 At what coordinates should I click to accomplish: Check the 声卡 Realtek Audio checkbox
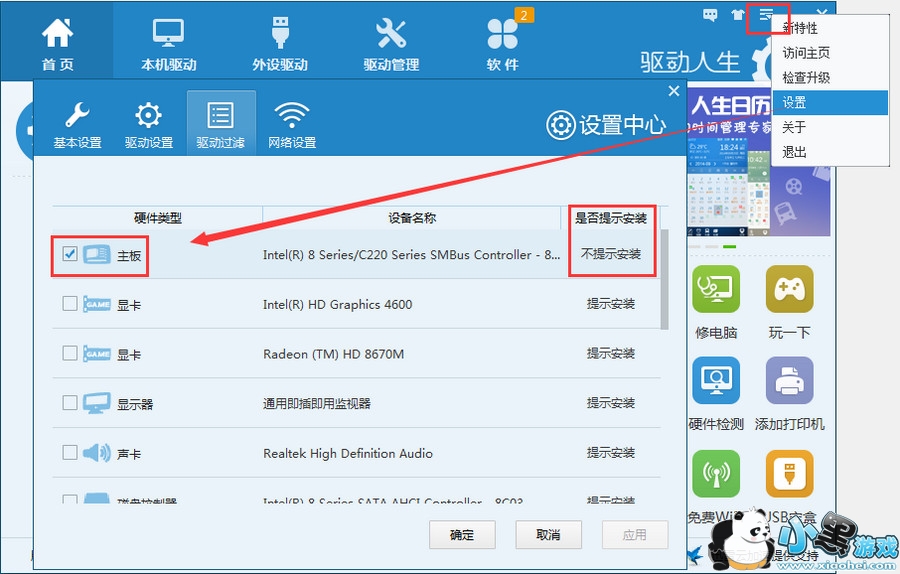[x=69, y=452]
